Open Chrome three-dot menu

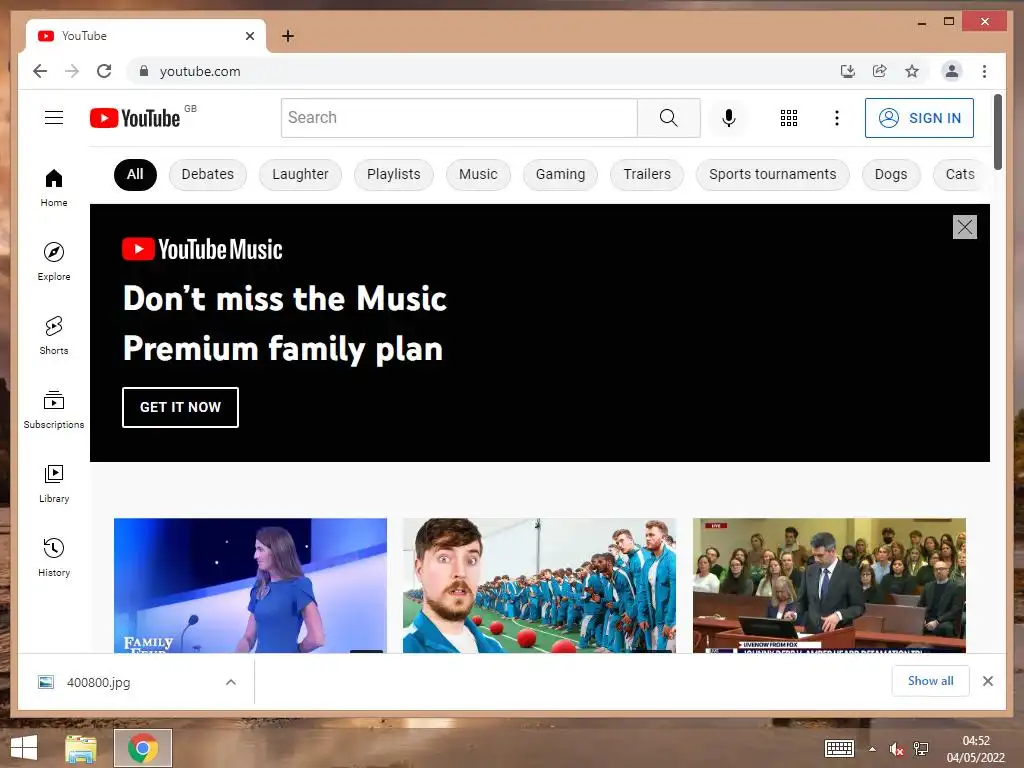[x=984, y=71]
